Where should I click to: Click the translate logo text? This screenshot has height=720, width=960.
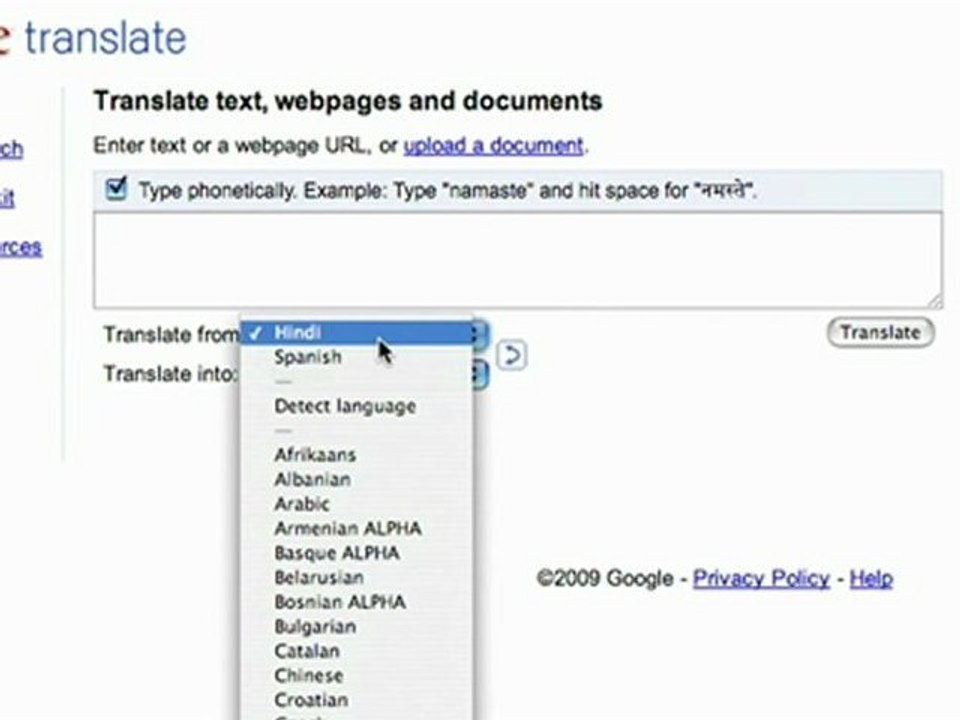point(105,38)
